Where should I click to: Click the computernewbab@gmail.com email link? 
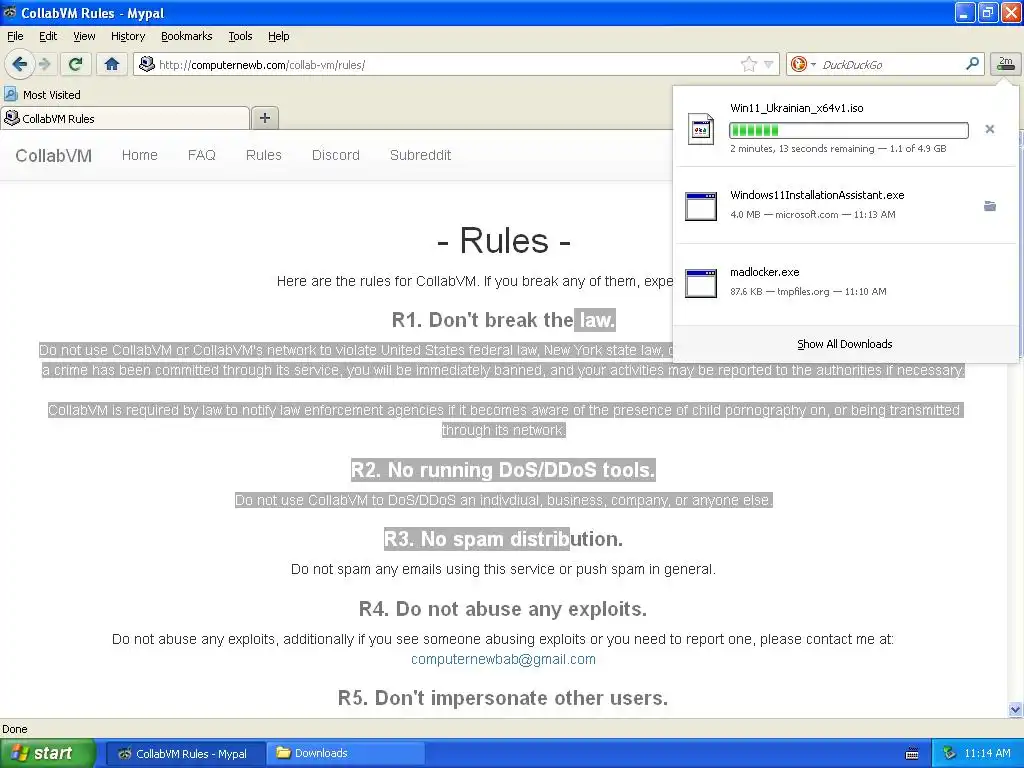pyautogui.click(x=504, y=660)
